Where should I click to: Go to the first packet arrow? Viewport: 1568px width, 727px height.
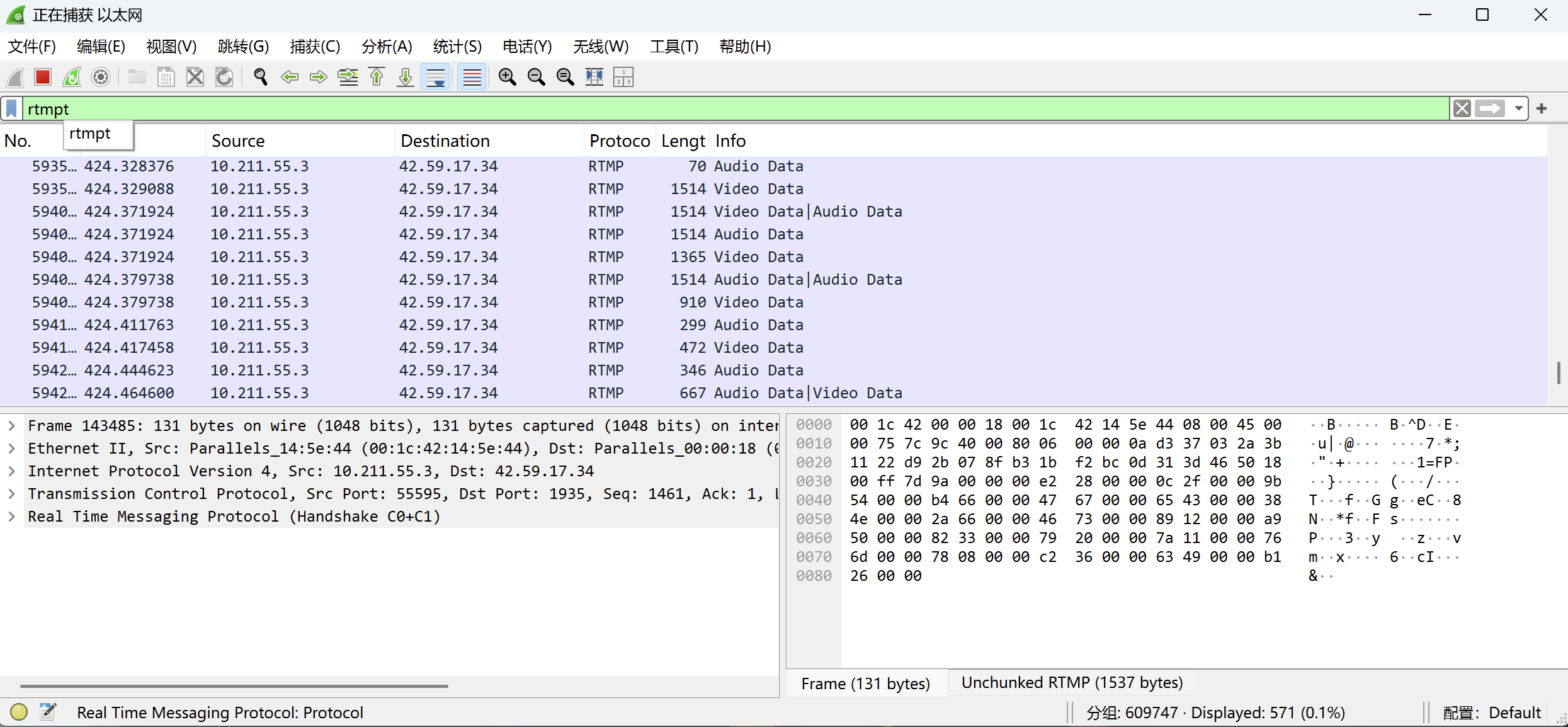click(377, 77)
